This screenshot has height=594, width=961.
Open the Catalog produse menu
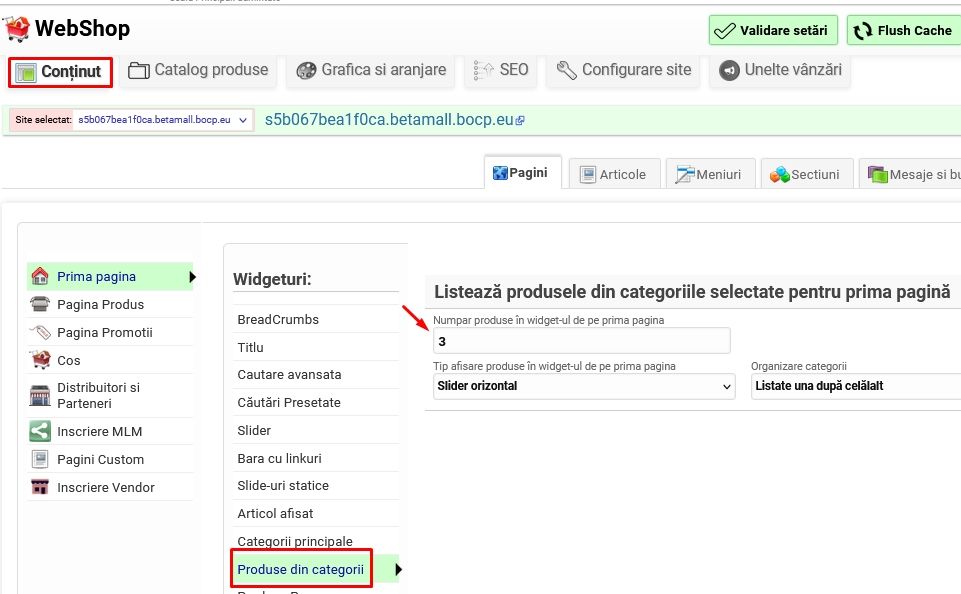[199, 71]
